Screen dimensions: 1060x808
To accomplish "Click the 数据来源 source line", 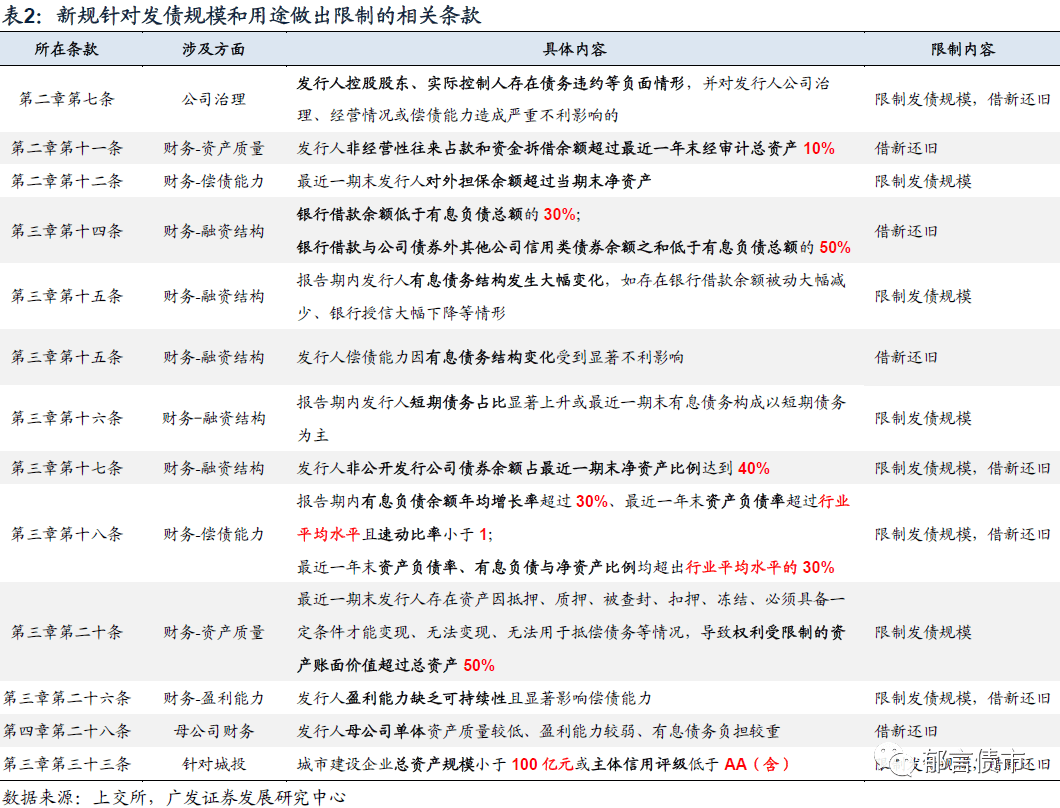I will [x=174, y=796].
